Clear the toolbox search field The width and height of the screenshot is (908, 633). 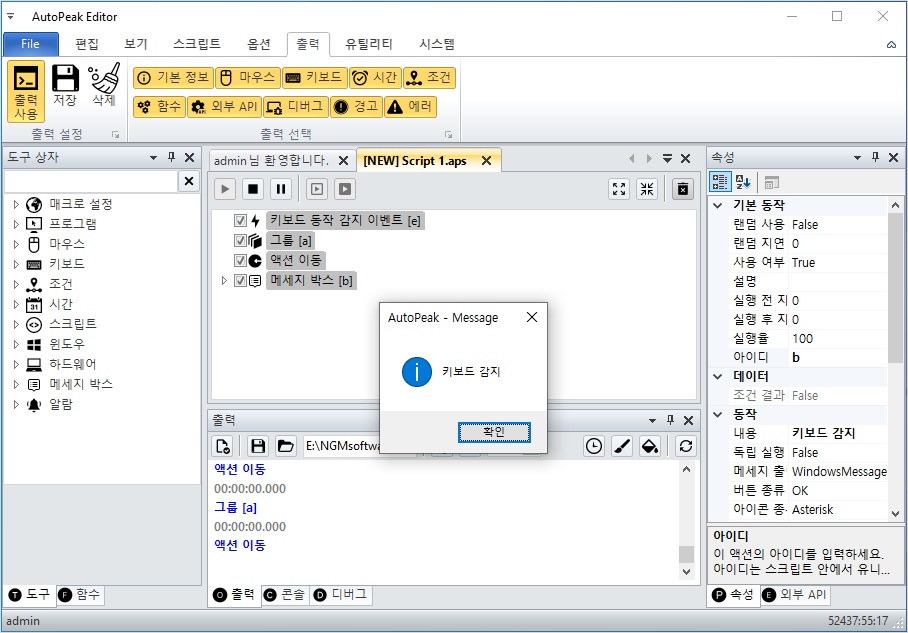tap(189, 181)
